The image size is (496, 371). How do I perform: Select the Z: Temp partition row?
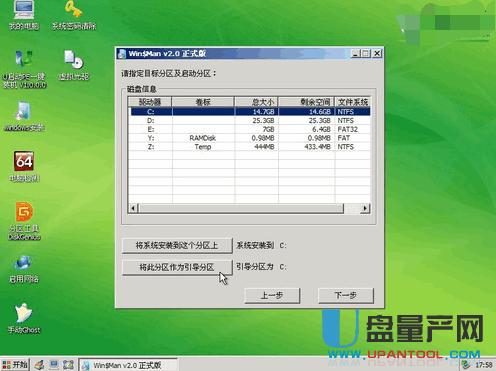point(250,147)
